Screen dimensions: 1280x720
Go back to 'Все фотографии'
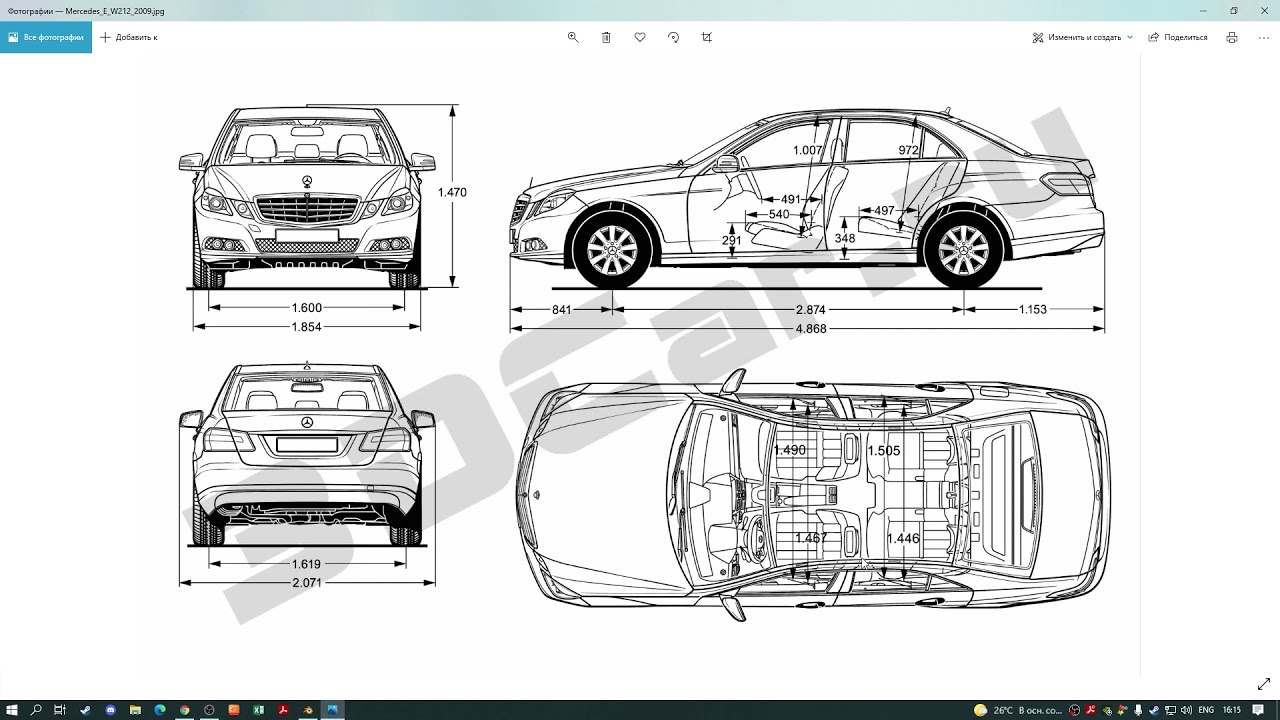coord(46,37)
